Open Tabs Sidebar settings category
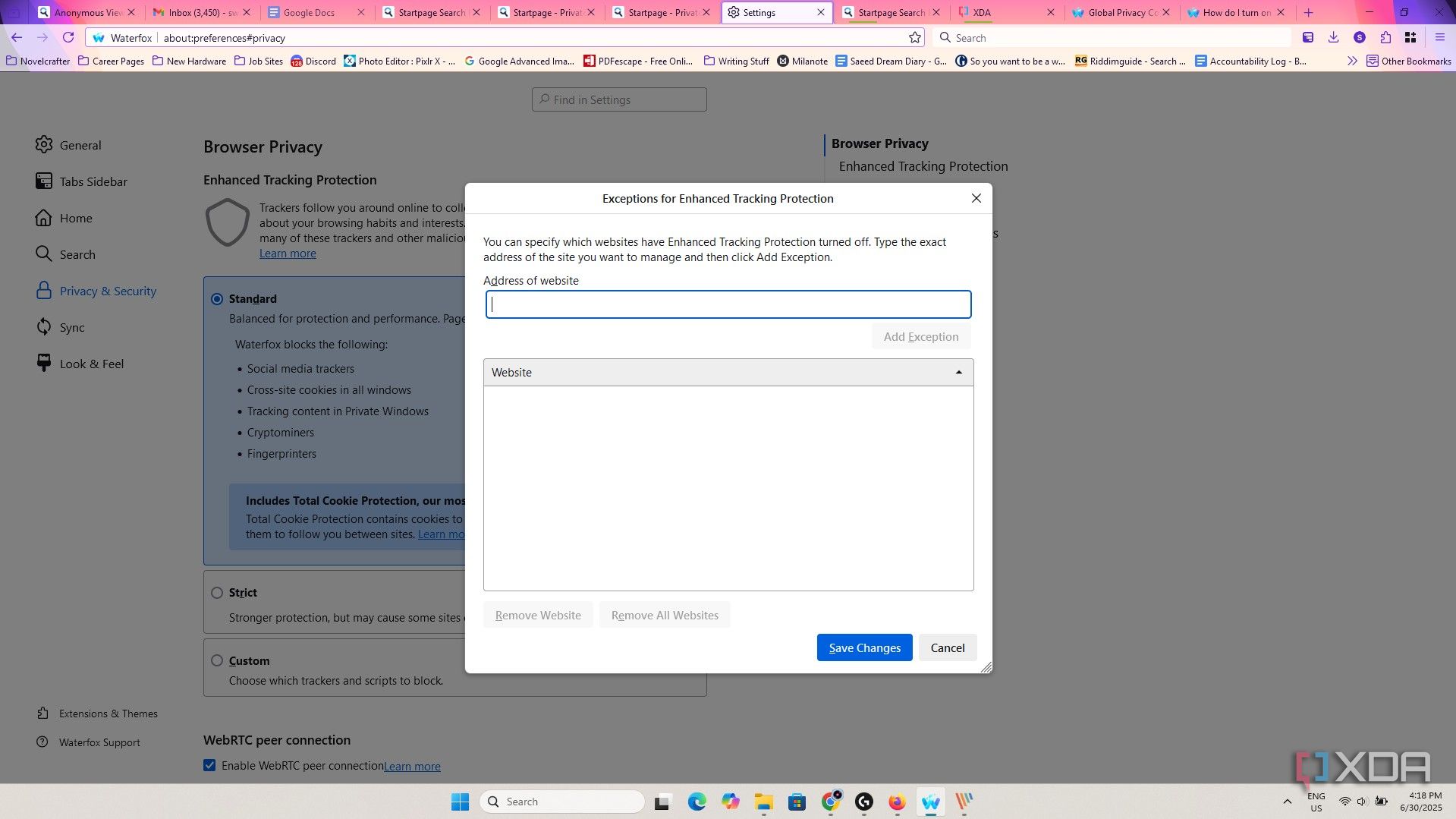Image resolution: width=1456 pixels, height=819 pixels. (81, 181)
